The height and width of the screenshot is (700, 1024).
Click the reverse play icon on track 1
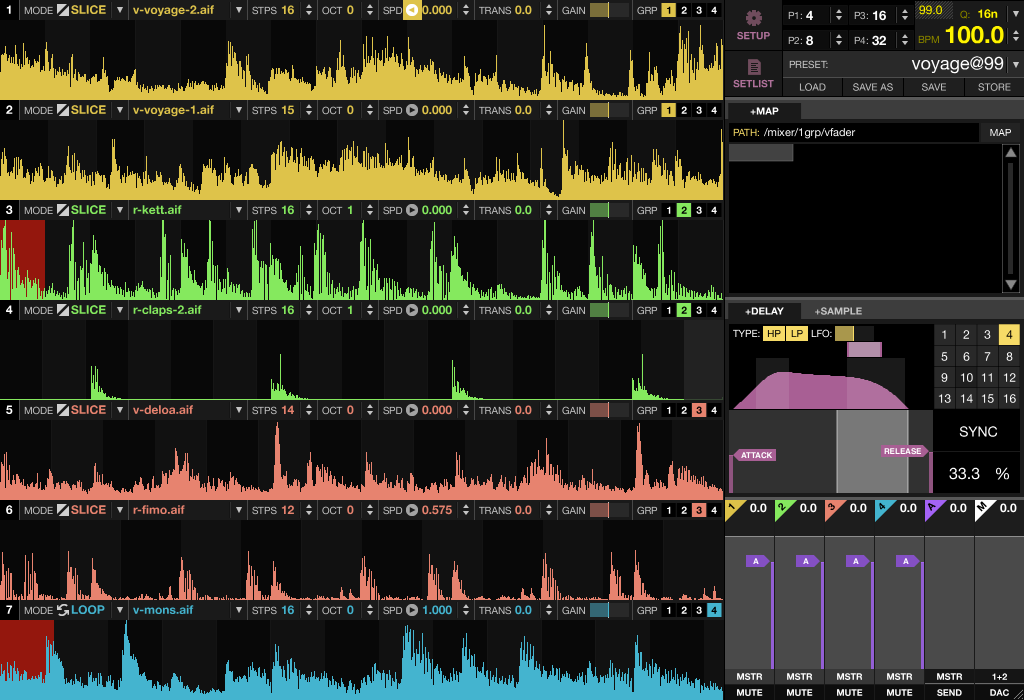click(411, 10)
